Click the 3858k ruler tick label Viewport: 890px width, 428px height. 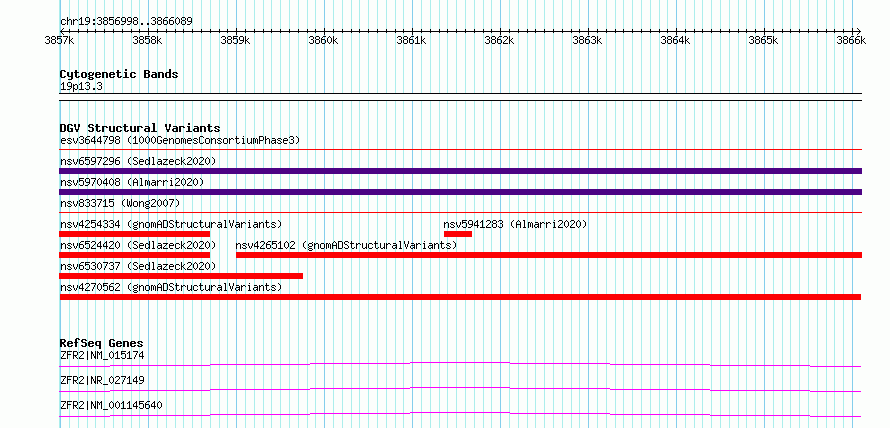147,41
